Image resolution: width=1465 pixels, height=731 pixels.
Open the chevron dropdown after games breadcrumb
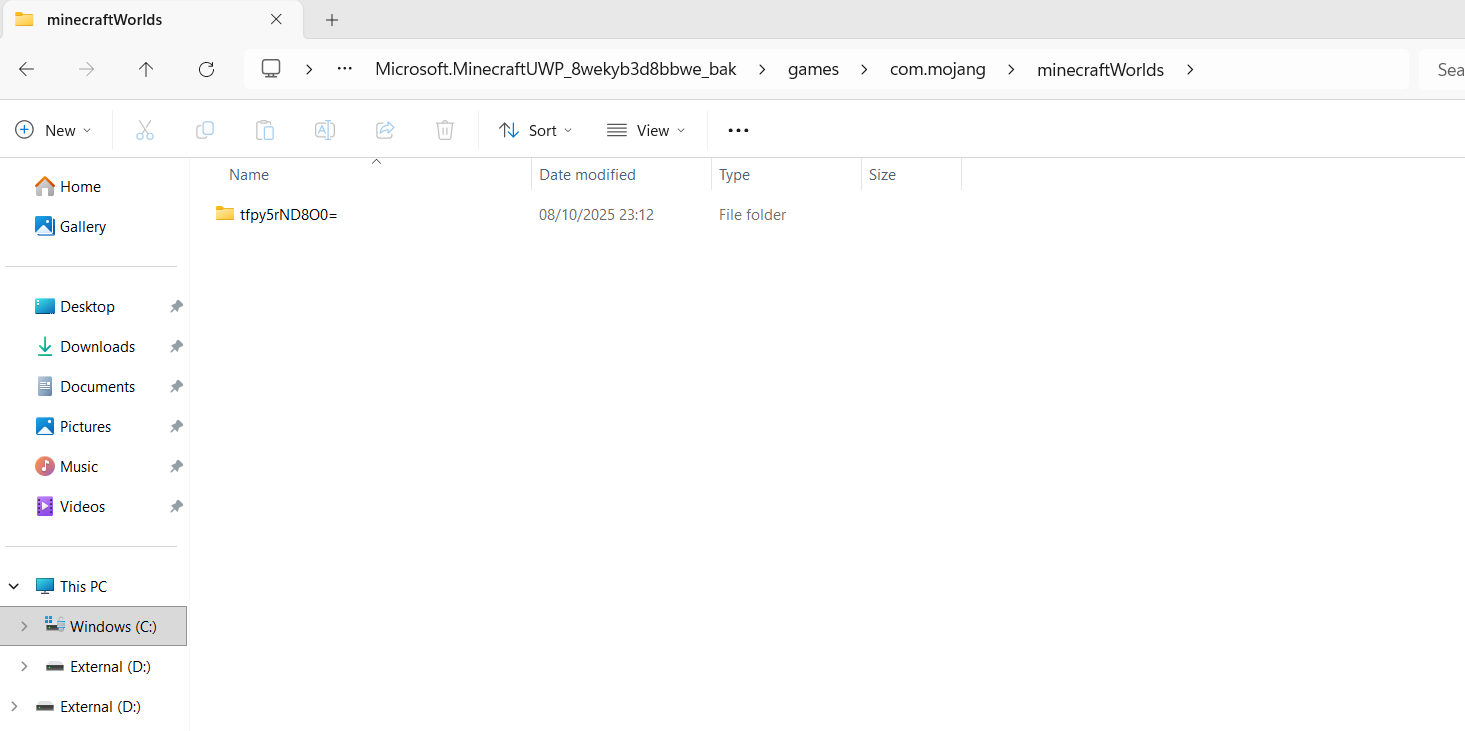865,69
